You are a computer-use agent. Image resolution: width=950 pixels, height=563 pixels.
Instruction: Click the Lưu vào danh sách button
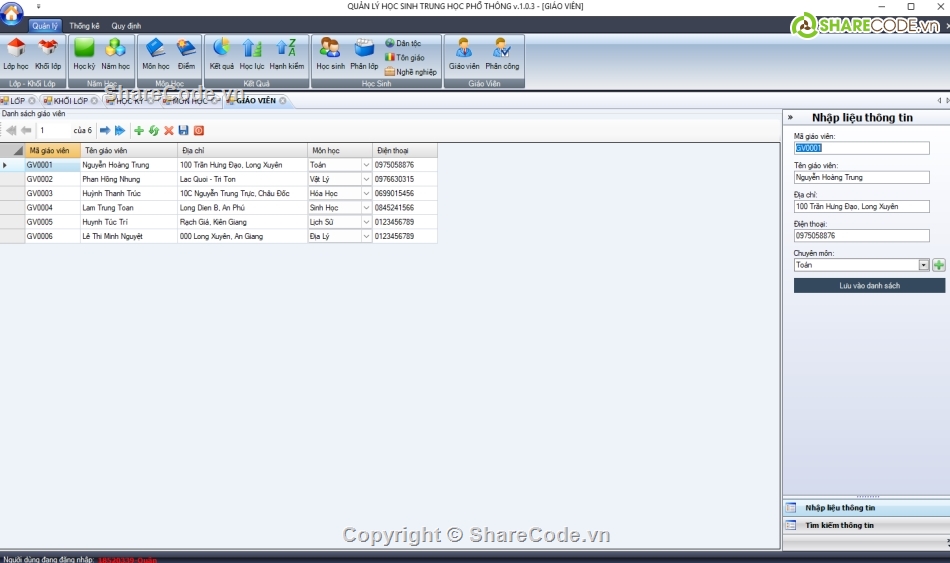pos(868,286)
